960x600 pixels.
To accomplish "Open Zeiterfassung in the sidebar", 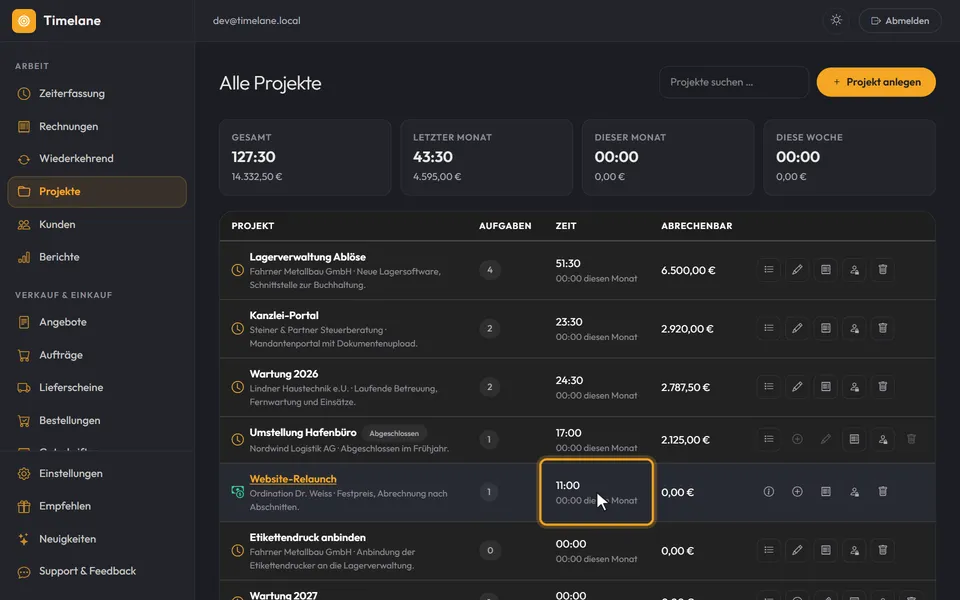I will (x=97, y=94).
